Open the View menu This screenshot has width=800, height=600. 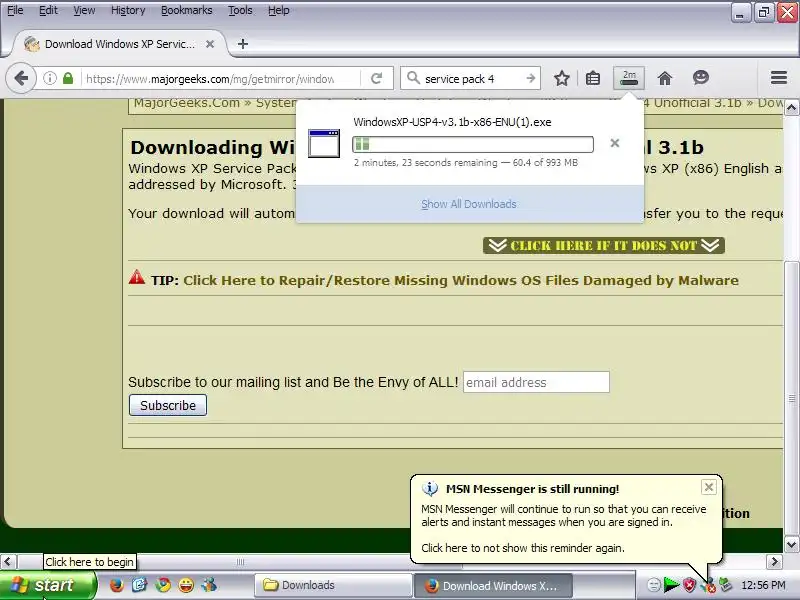84,10
